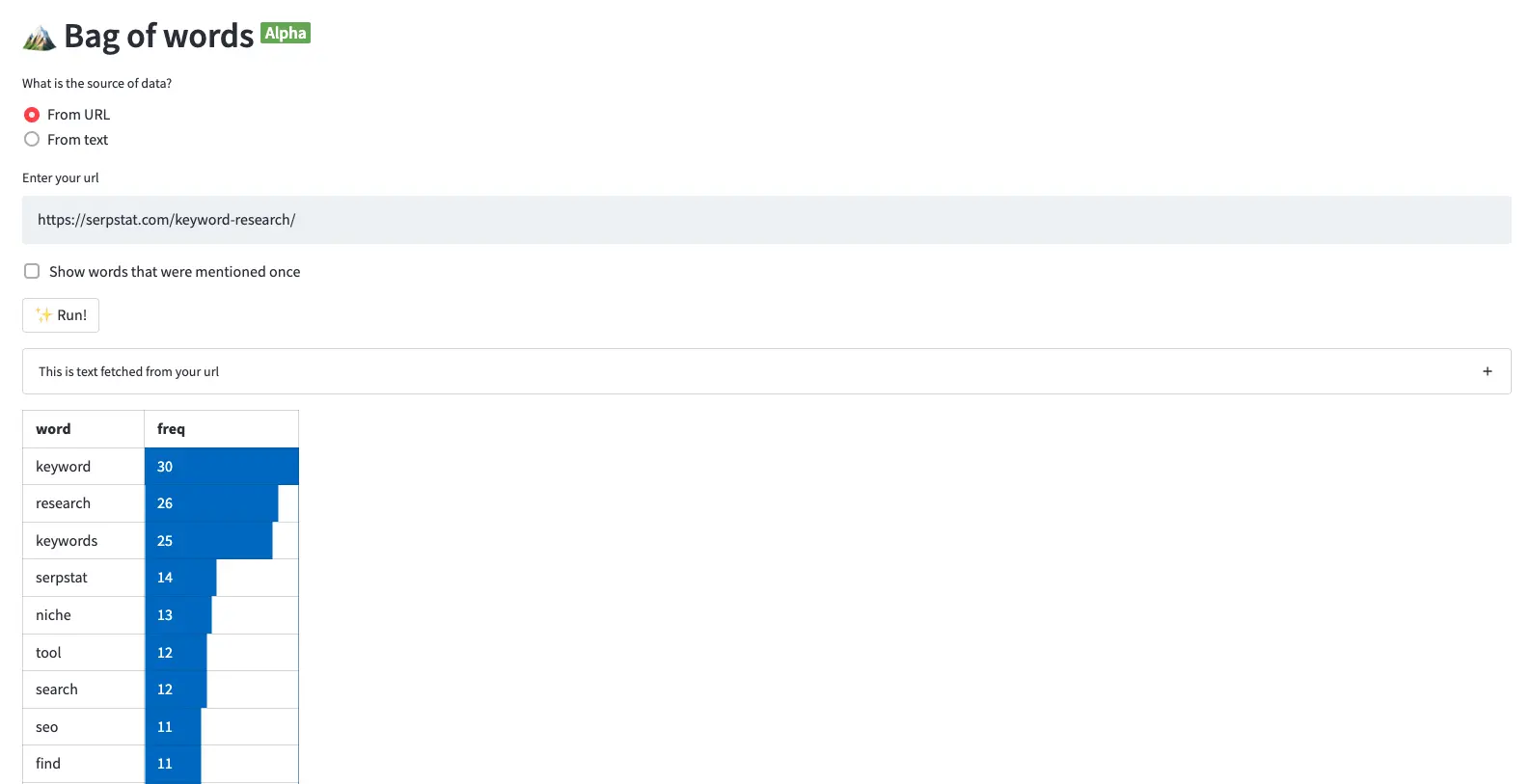Click the 'word' column header
This screenshot has height=784, width=1531.
[83, 429]
